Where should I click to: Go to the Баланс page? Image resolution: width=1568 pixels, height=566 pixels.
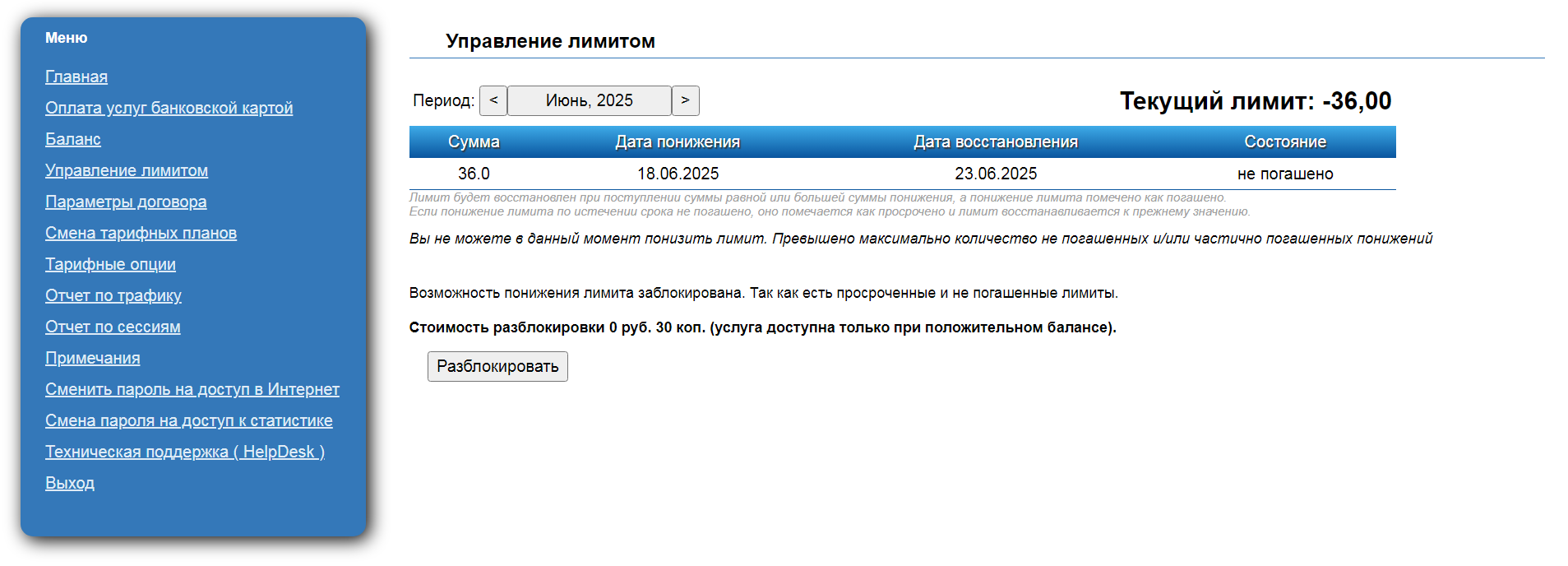73,139
